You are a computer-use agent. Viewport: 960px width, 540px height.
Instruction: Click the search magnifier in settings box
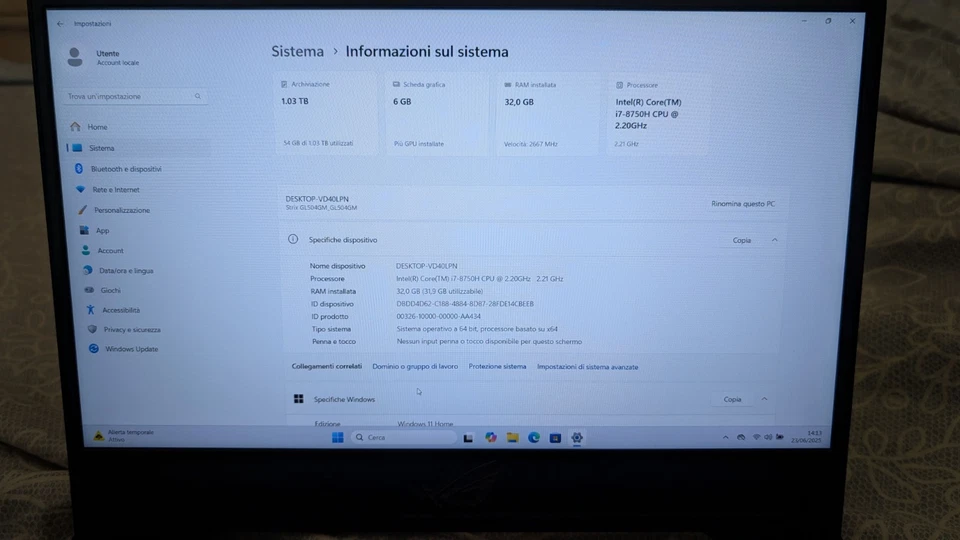tap(198, 96)
